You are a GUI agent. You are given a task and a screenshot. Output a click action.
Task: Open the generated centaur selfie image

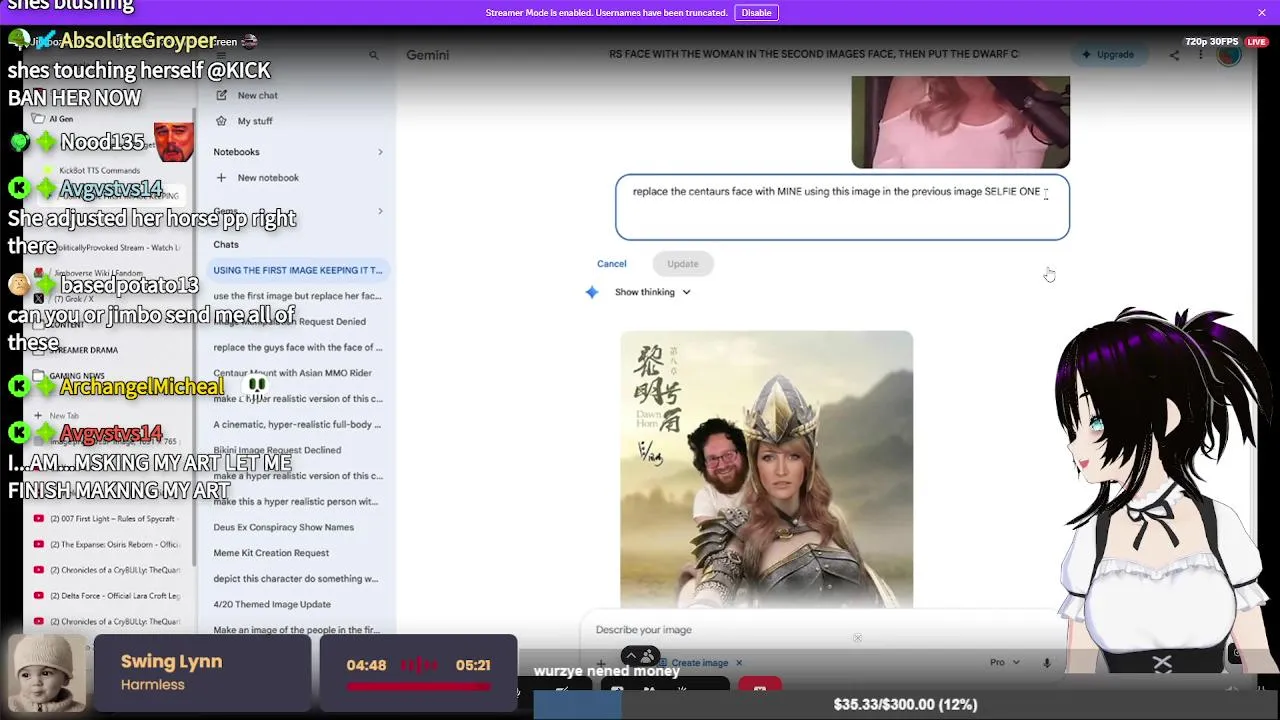pyautogui.click(x=766, y=469)
